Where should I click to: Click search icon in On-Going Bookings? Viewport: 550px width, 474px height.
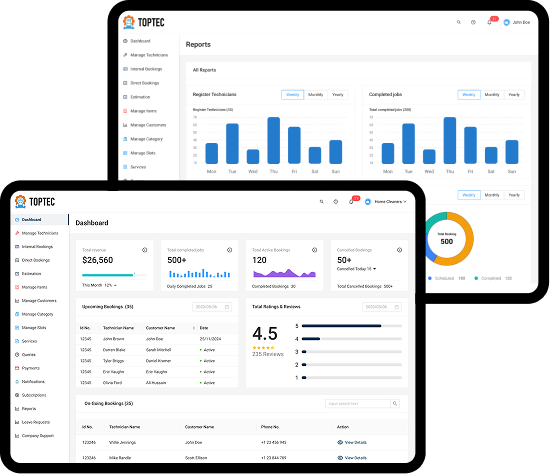click(x=395, y=403)
